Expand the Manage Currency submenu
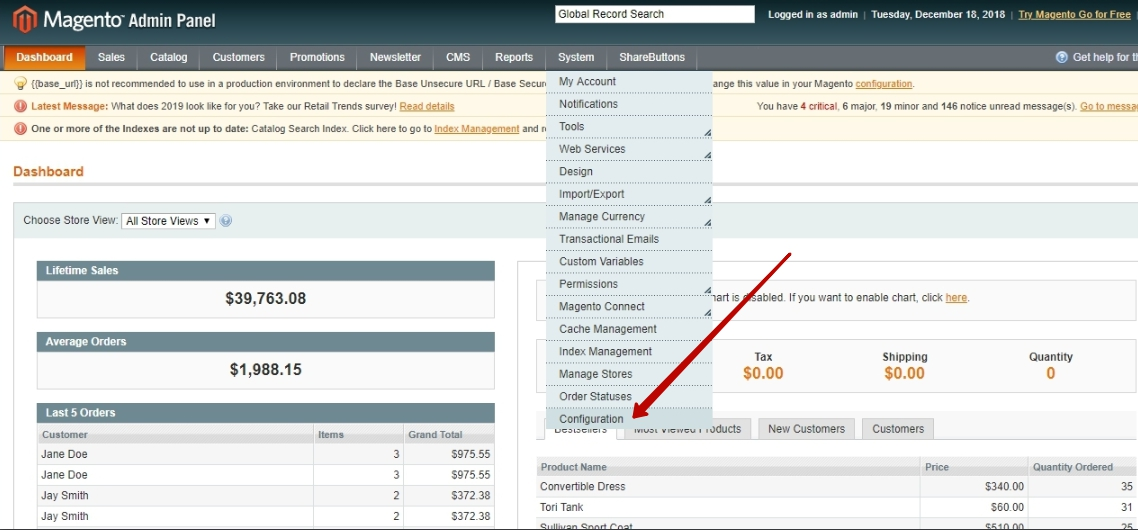Image resolution: width=1138 pixels, height=530 pixels. pos(629,216)
